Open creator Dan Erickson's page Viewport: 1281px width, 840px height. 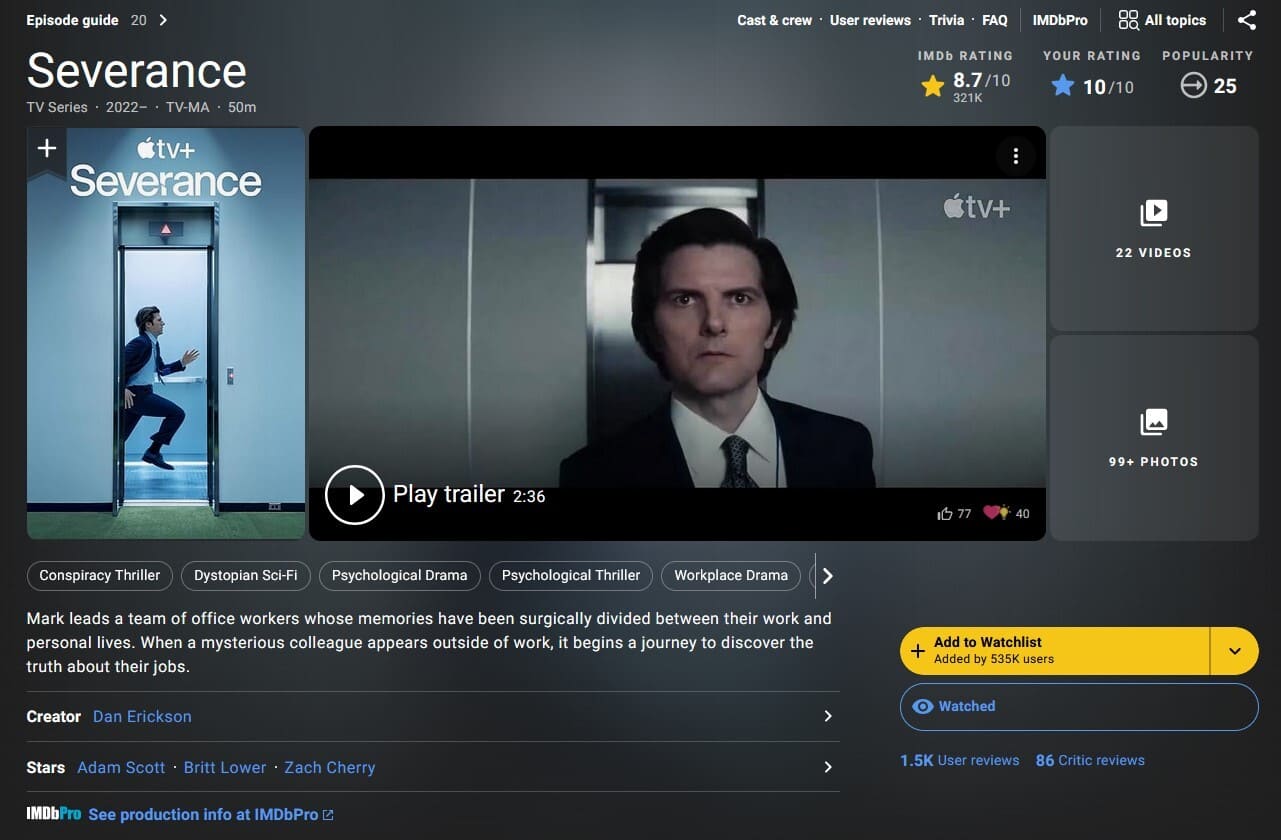tap(142, 716)
